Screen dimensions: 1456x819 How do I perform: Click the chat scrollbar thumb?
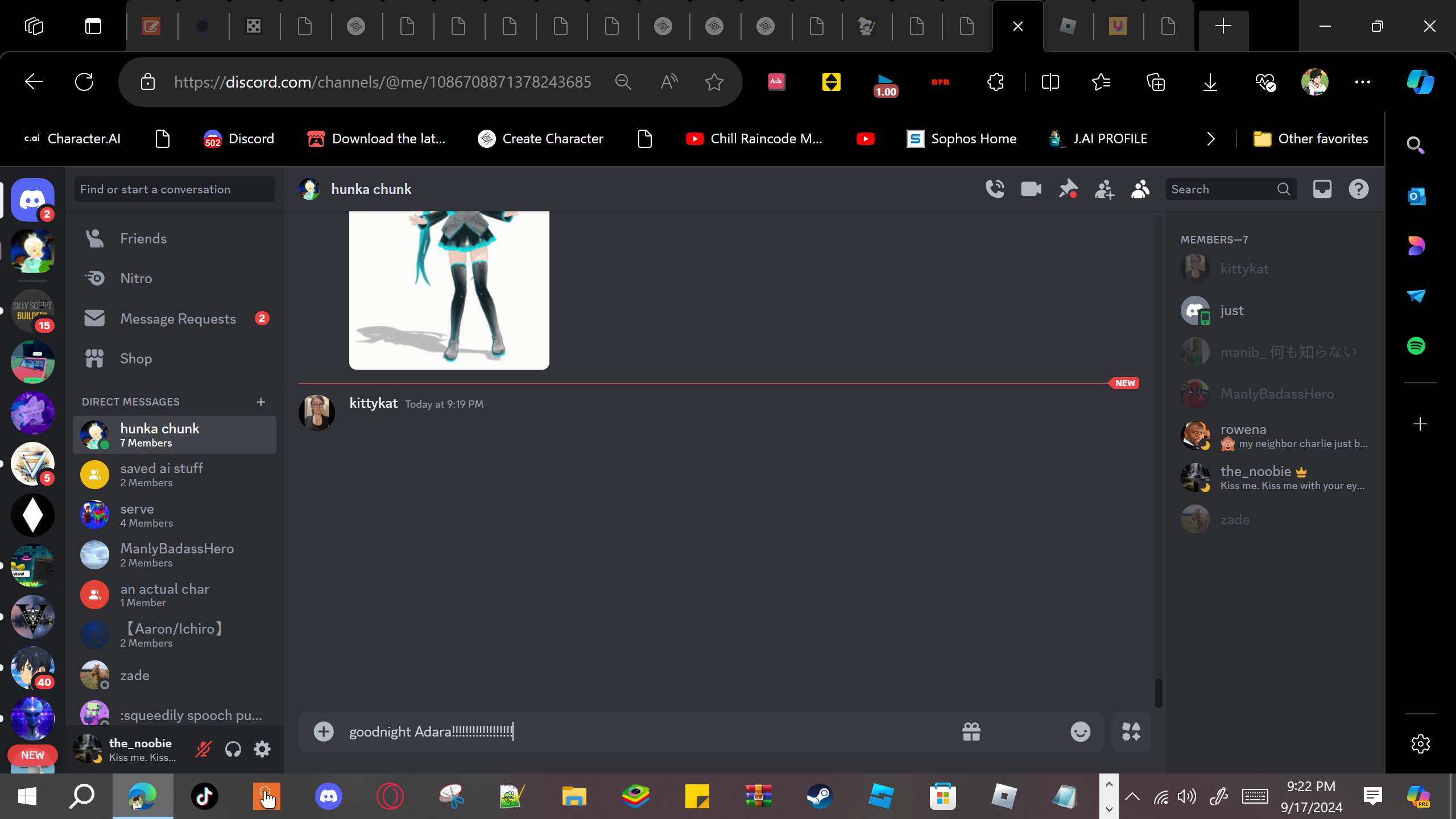click(x=1159, y=693)
